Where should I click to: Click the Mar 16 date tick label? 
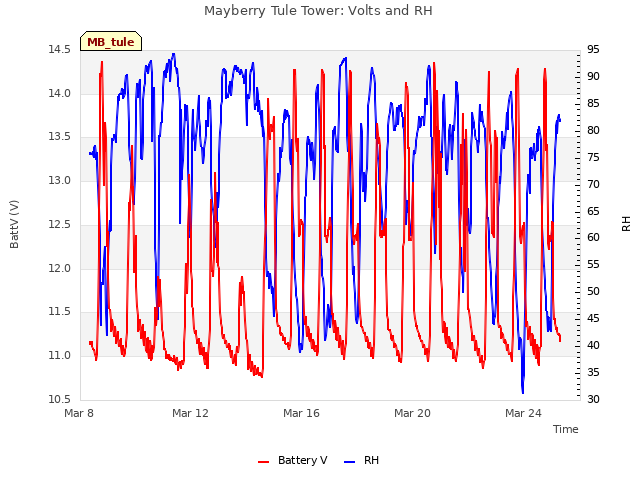(301, 413)
